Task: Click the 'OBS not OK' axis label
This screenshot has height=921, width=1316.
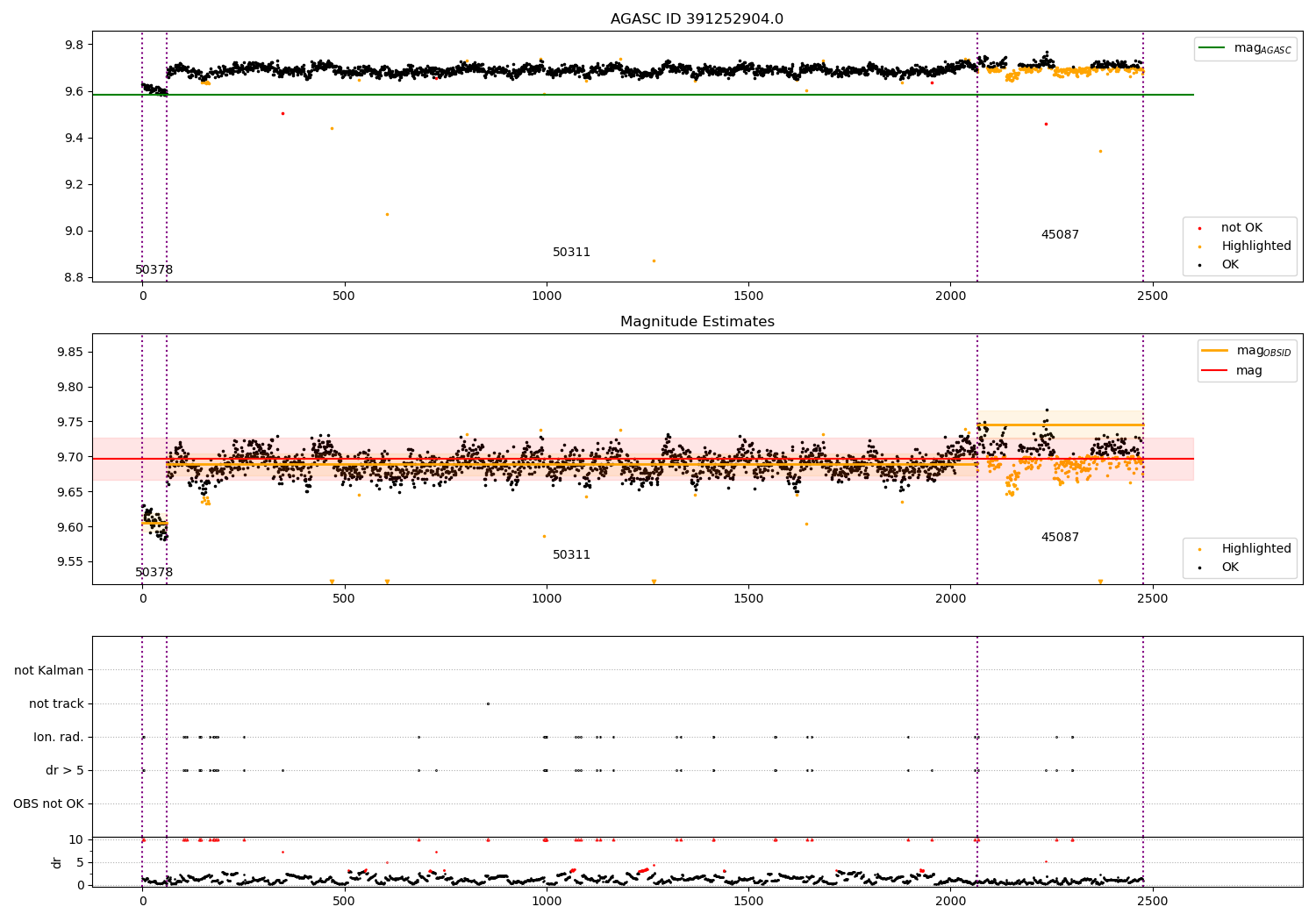Action: (48, 803)
